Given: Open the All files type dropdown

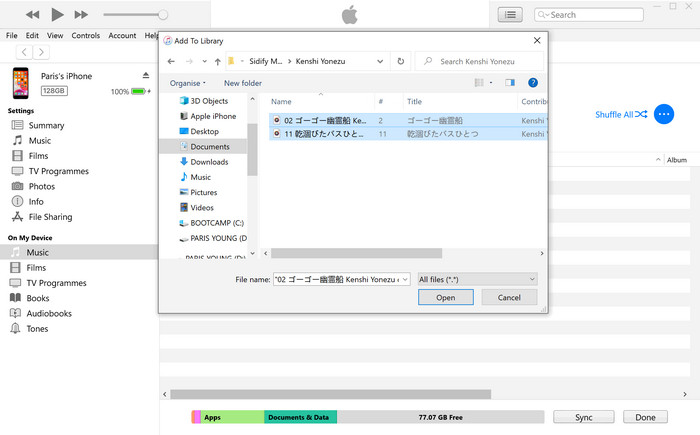Looking at the screenshot, I should tap(477, 279).
